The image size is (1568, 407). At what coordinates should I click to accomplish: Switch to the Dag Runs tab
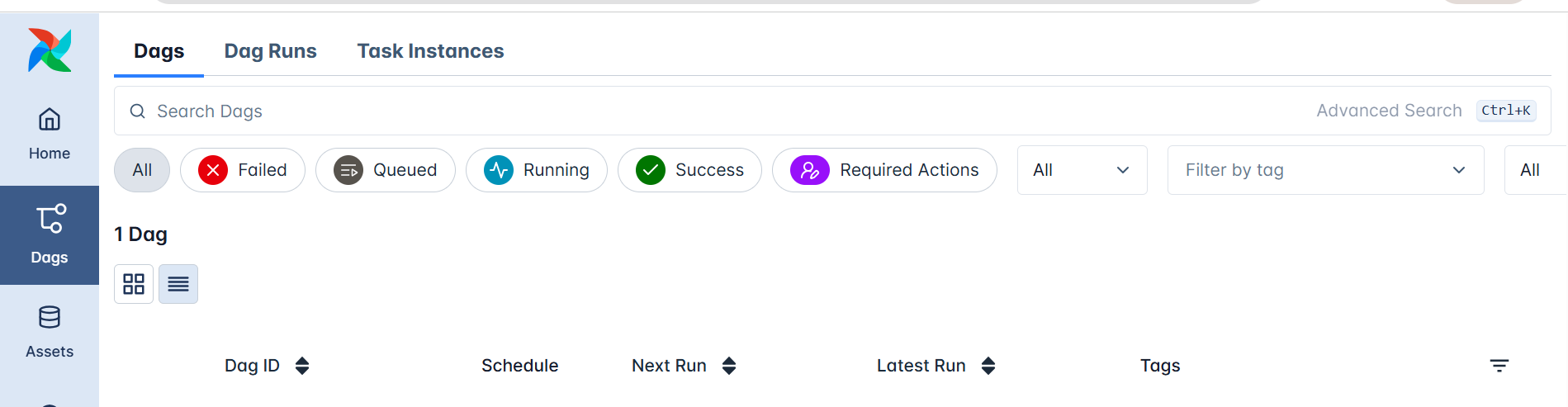click(270, 51)
